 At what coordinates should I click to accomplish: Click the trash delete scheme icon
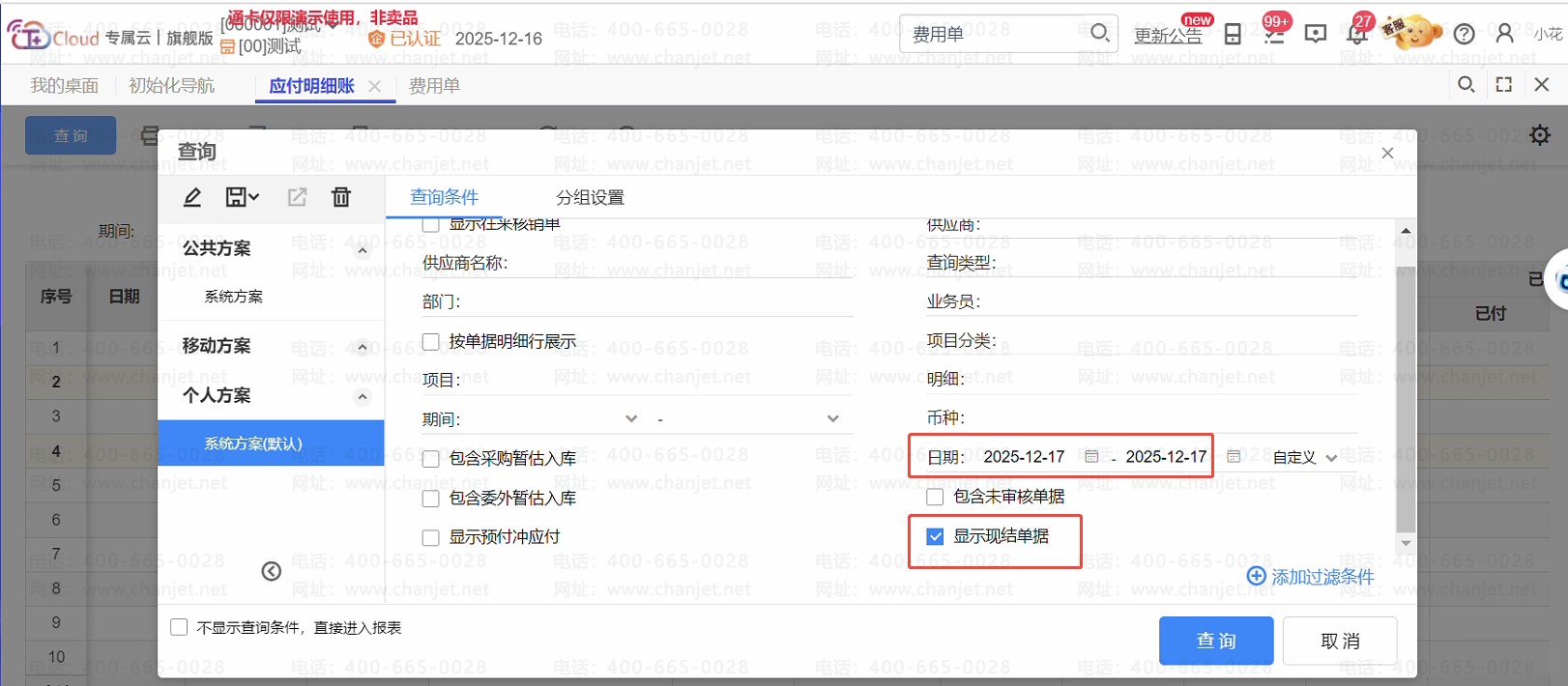point(341,197)
